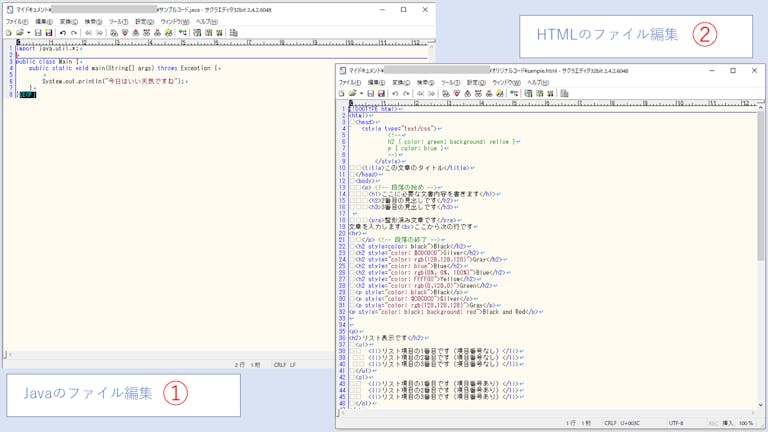Image resolution: width=768 pixels, height=432 pixels.
Task: Click 100 % zoom in HTML status bar
Action: [746, 423]
